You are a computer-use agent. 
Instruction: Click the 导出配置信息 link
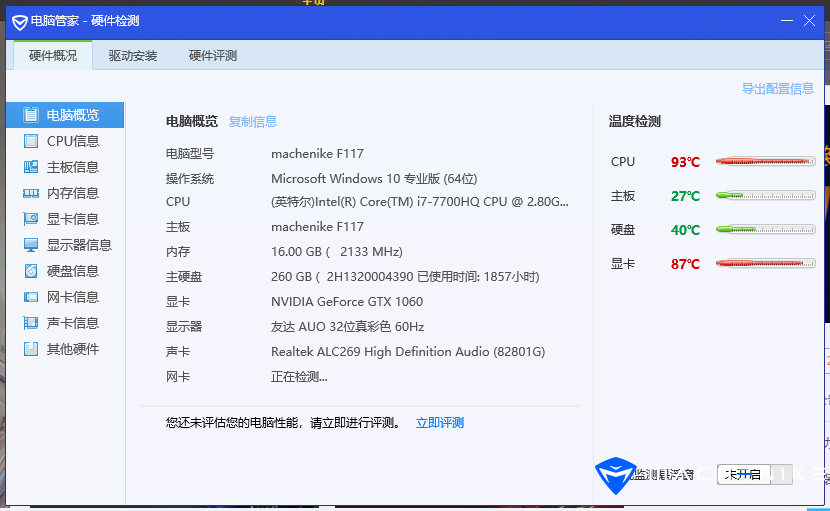pos(778,88)
